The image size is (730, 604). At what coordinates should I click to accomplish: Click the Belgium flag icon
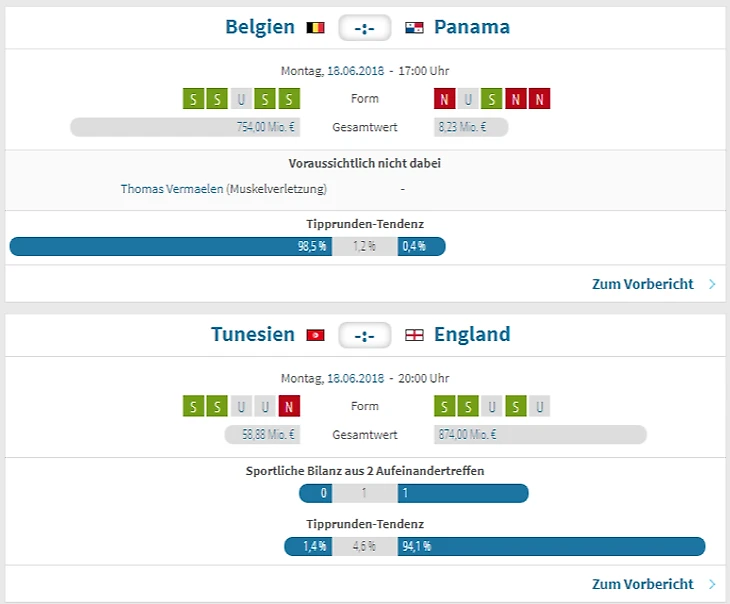315,28
